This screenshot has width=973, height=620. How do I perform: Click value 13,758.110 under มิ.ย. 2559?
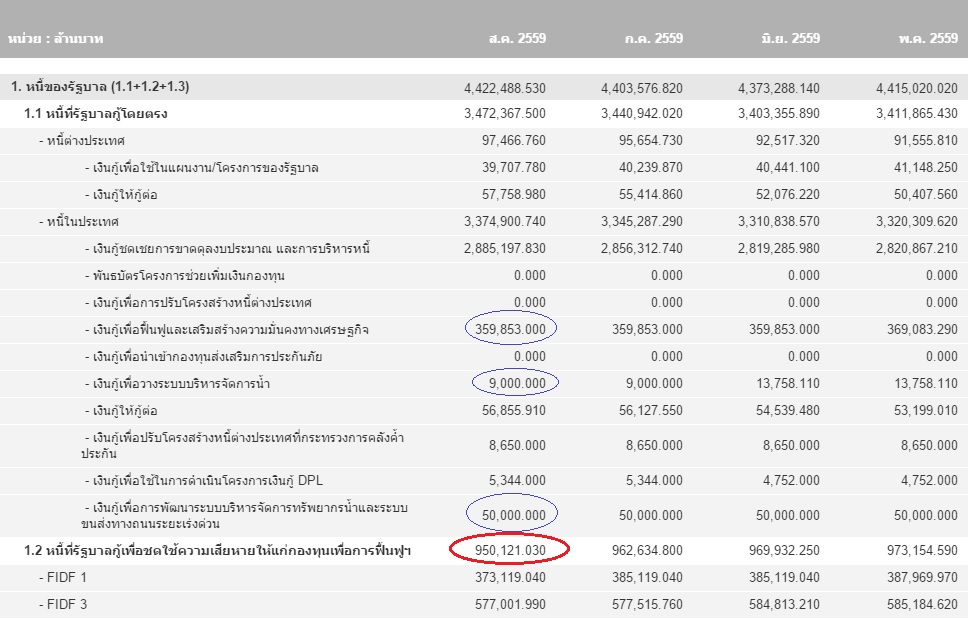tap(787, 384)
